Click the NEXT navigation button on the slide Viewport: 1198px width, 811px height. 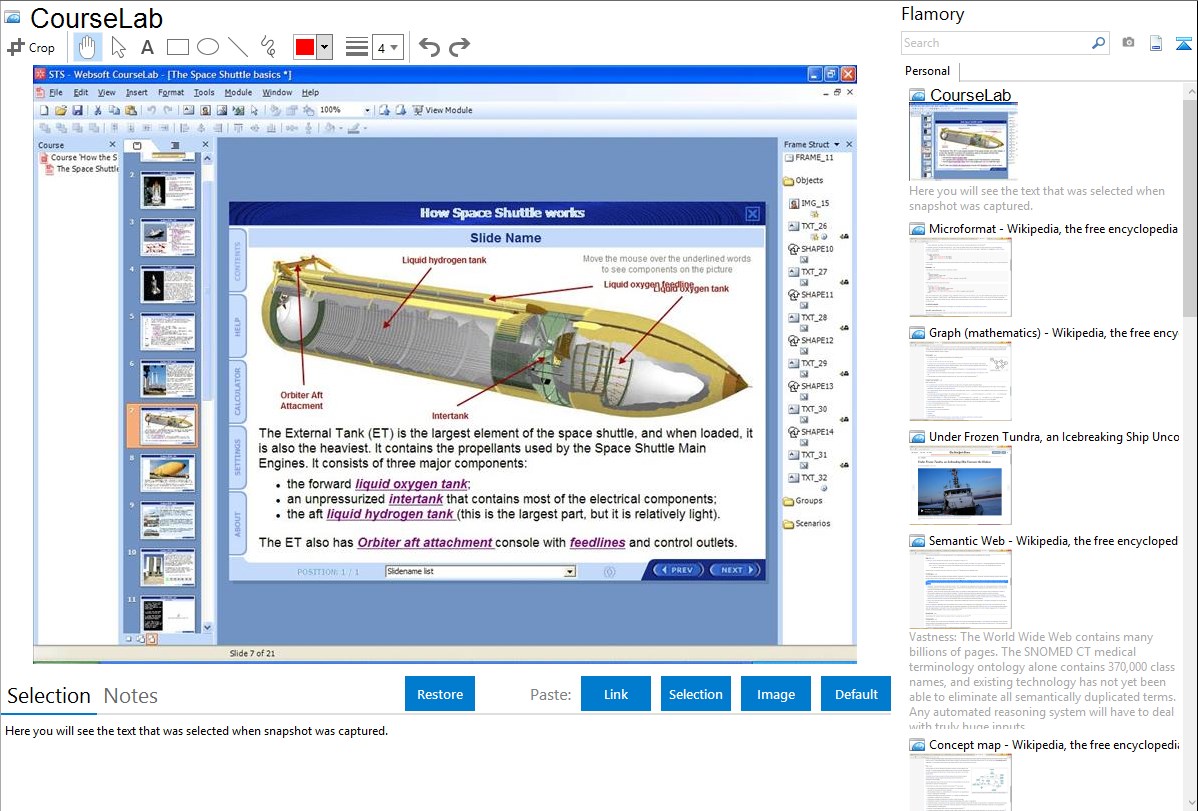(x=735, y=569)
